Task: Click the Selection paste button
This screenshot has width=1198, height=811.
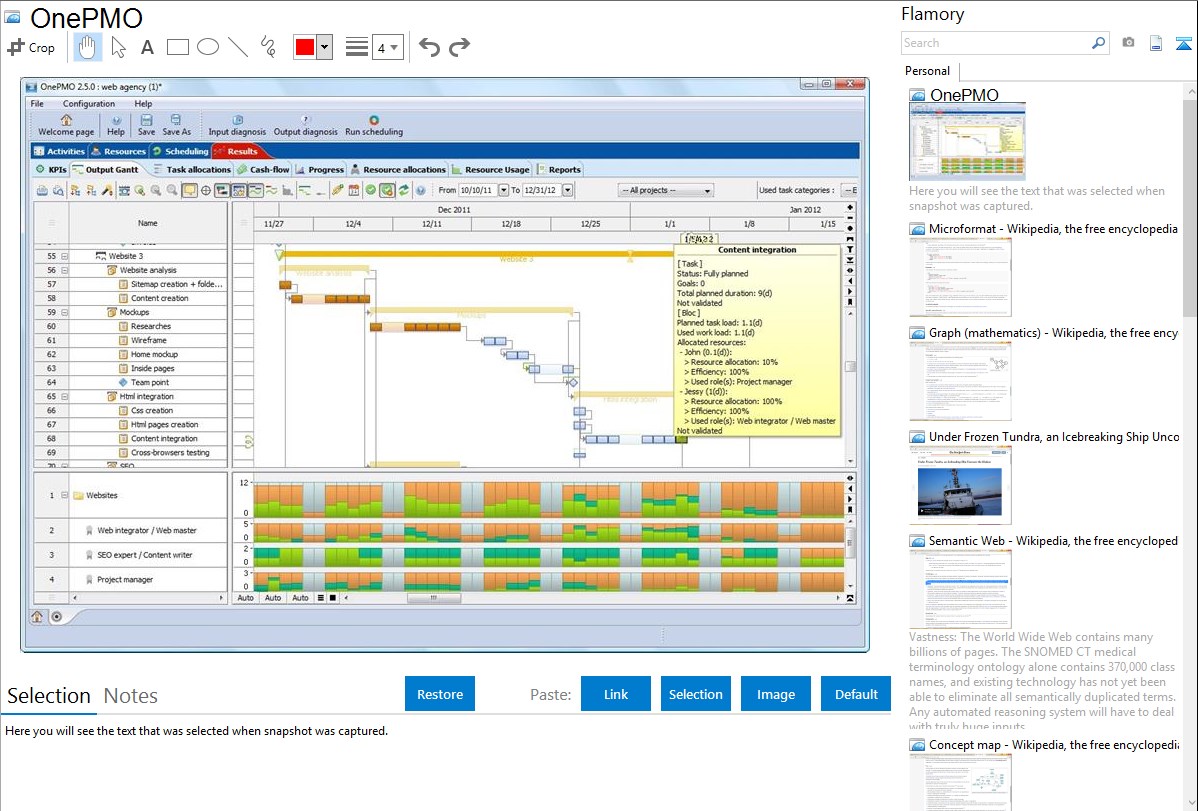Action: pyautogui.click(x=695, y=694)
